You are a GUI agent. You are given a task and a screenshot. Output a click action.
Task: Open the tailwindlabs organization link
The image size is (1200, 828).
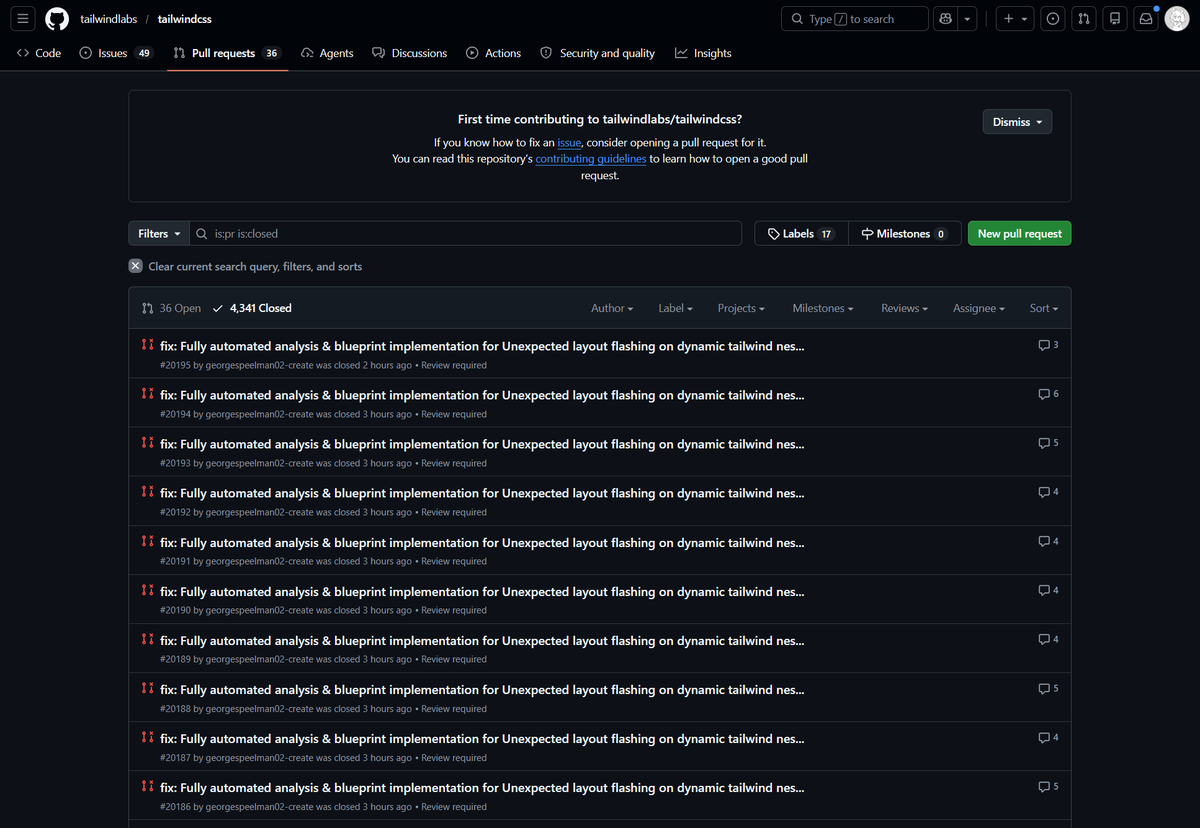tap(109, 19)
